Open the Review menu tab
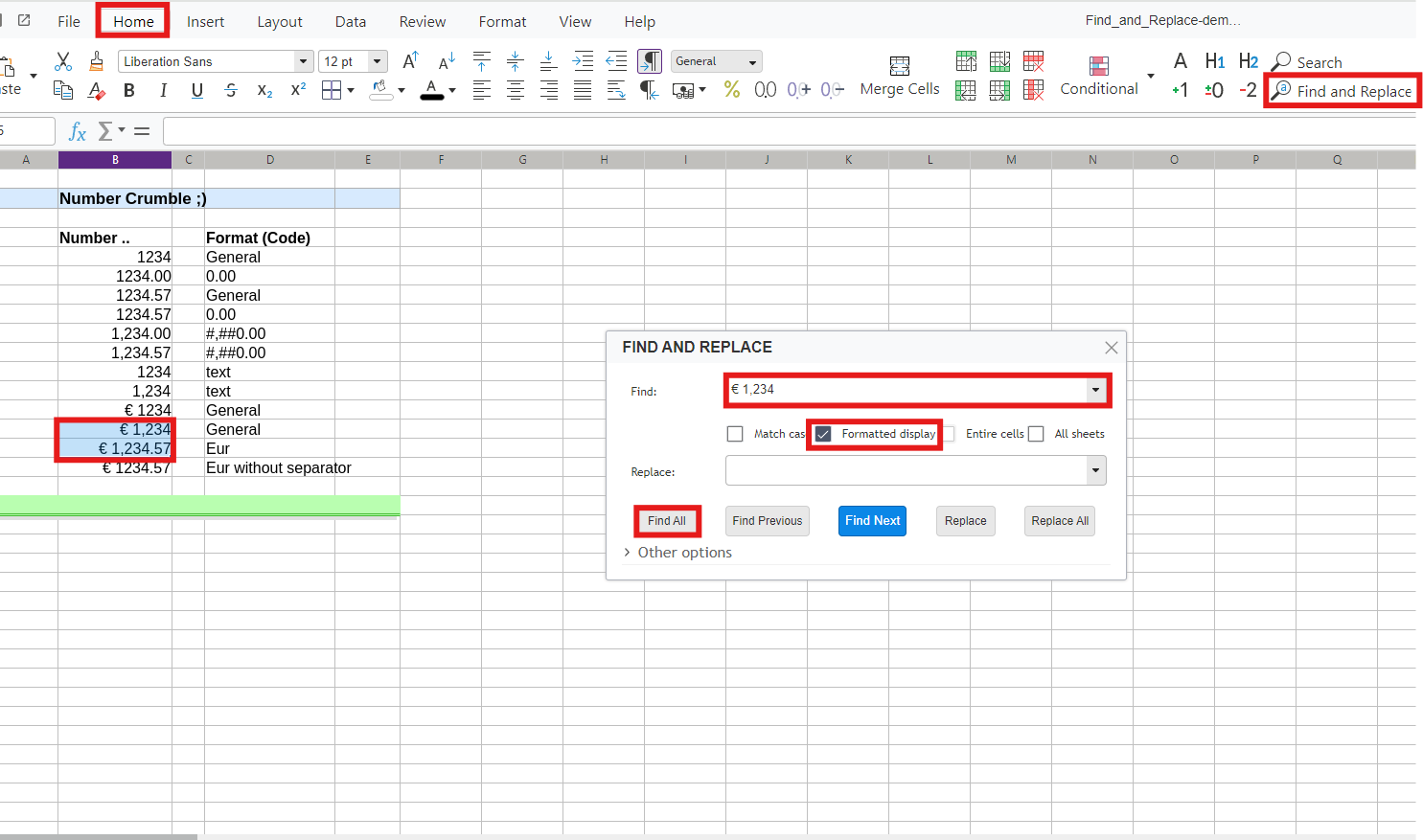Screen dimensions: 1423x840 (x=422, y=21)
